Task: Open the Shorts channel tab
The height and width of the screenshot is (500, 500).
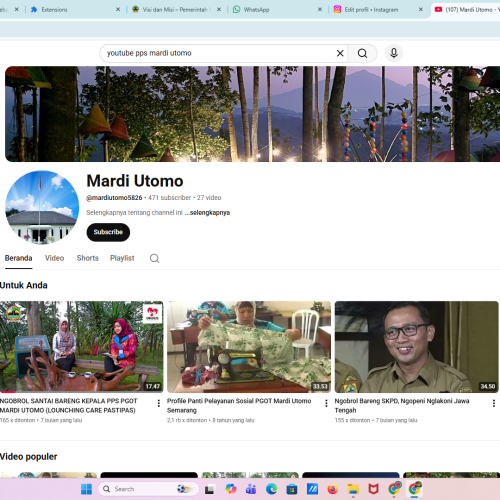Action: 88,258
